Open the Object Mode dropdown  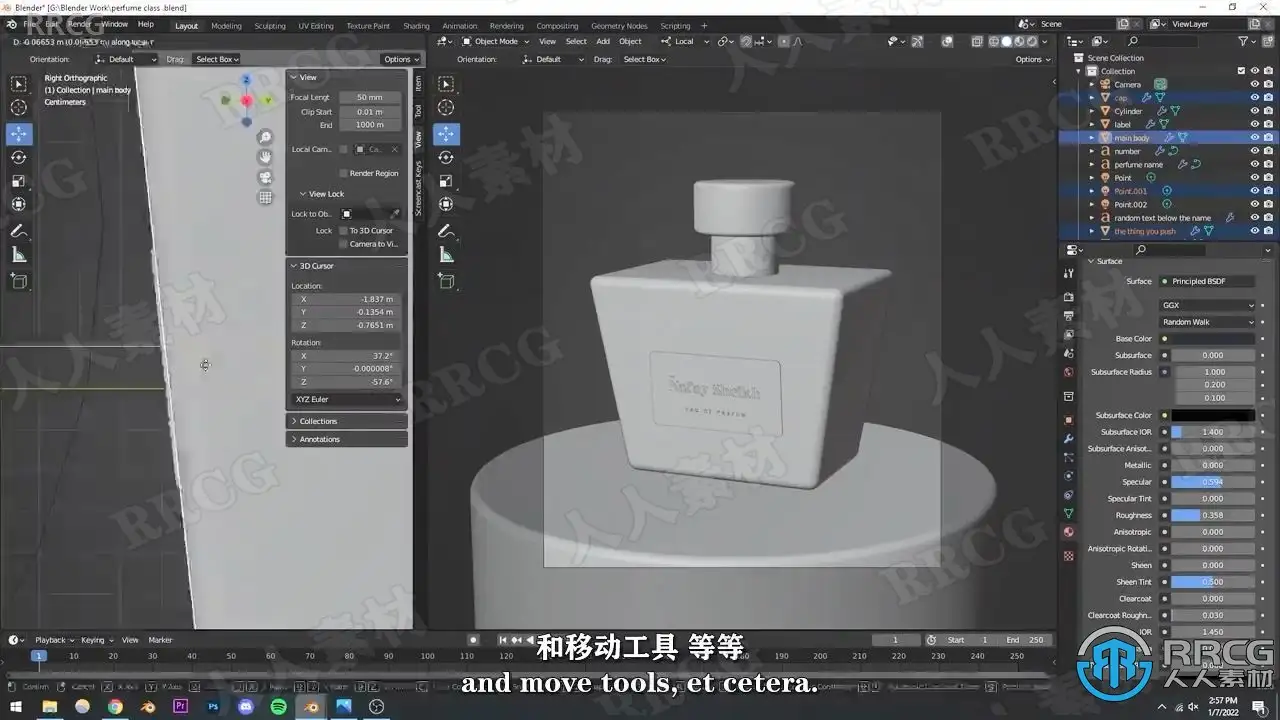point(495,41)
